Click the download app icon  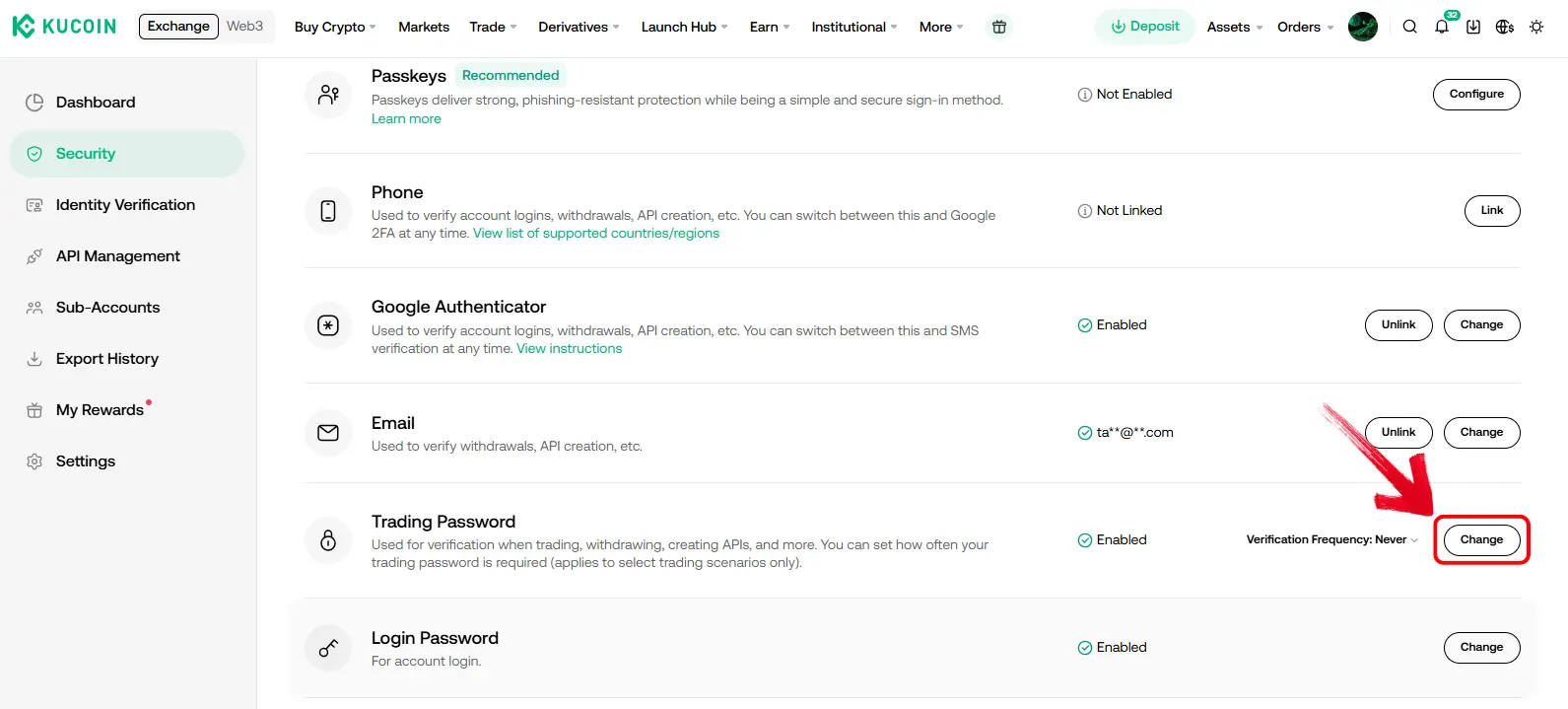pos(1473,27)
